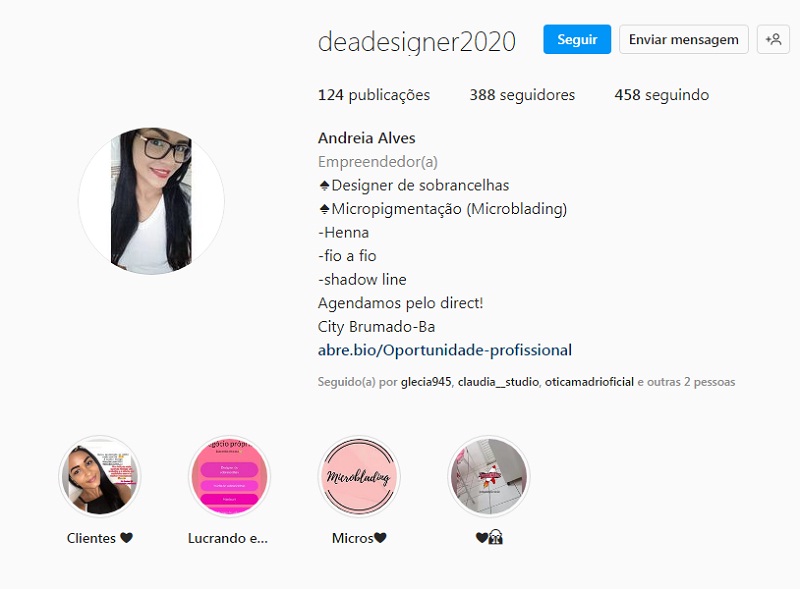This screenshot has height=589, width=800.
Task: Visit follower glecia945's profile
Action: 426,382
